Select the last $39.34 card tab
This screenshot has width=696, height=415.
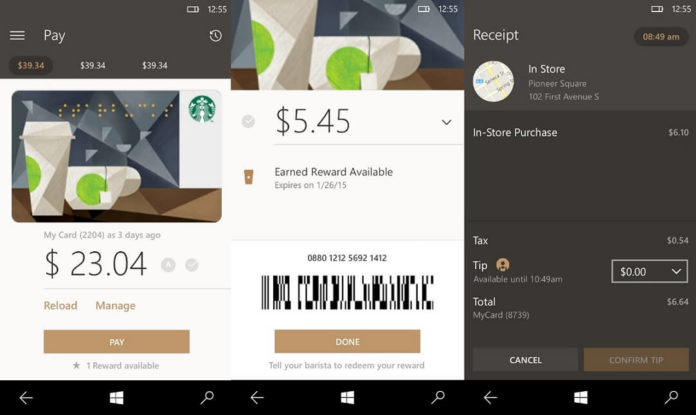[155, 66]
